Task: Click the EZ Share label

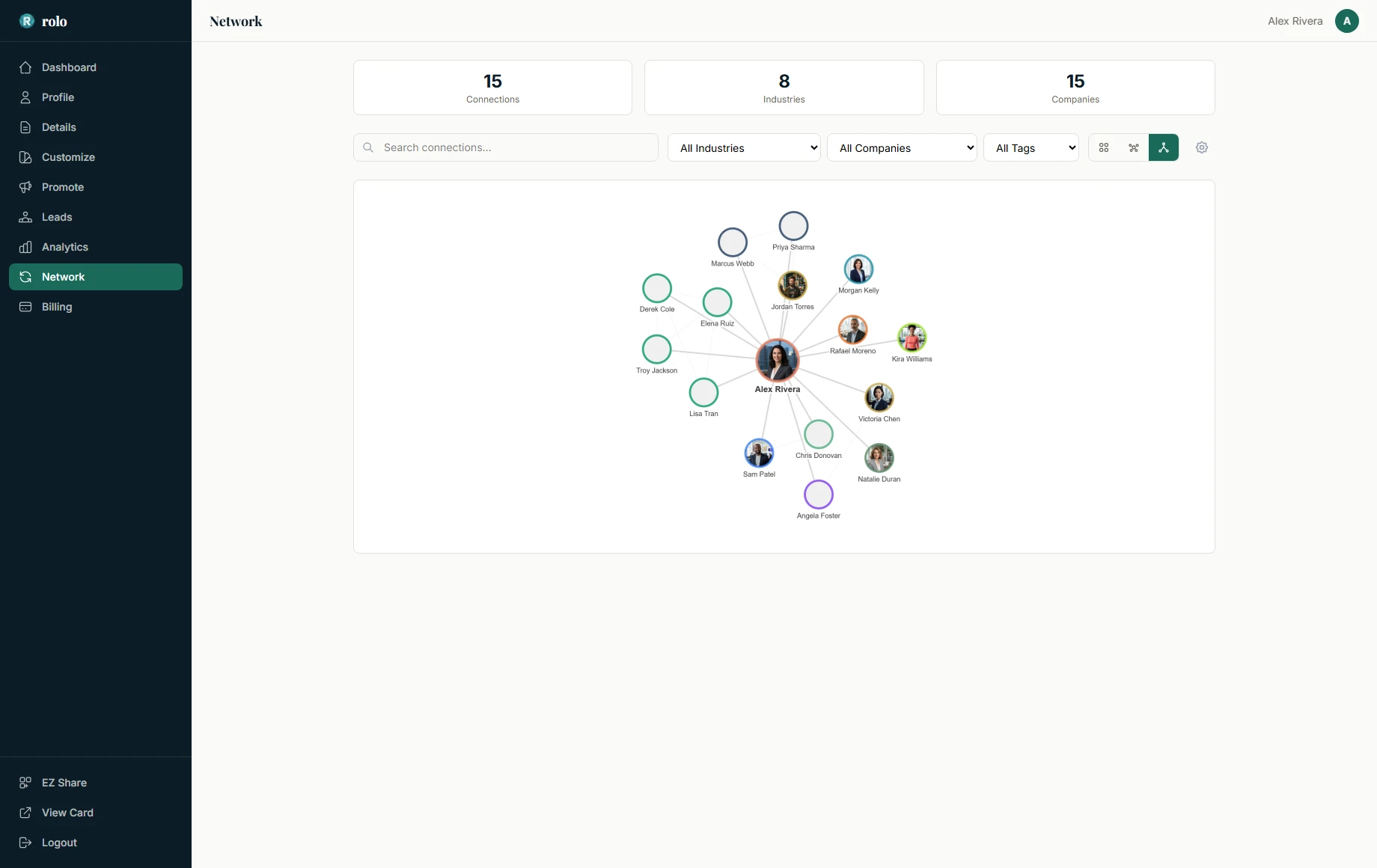Action: pos(64,783)
